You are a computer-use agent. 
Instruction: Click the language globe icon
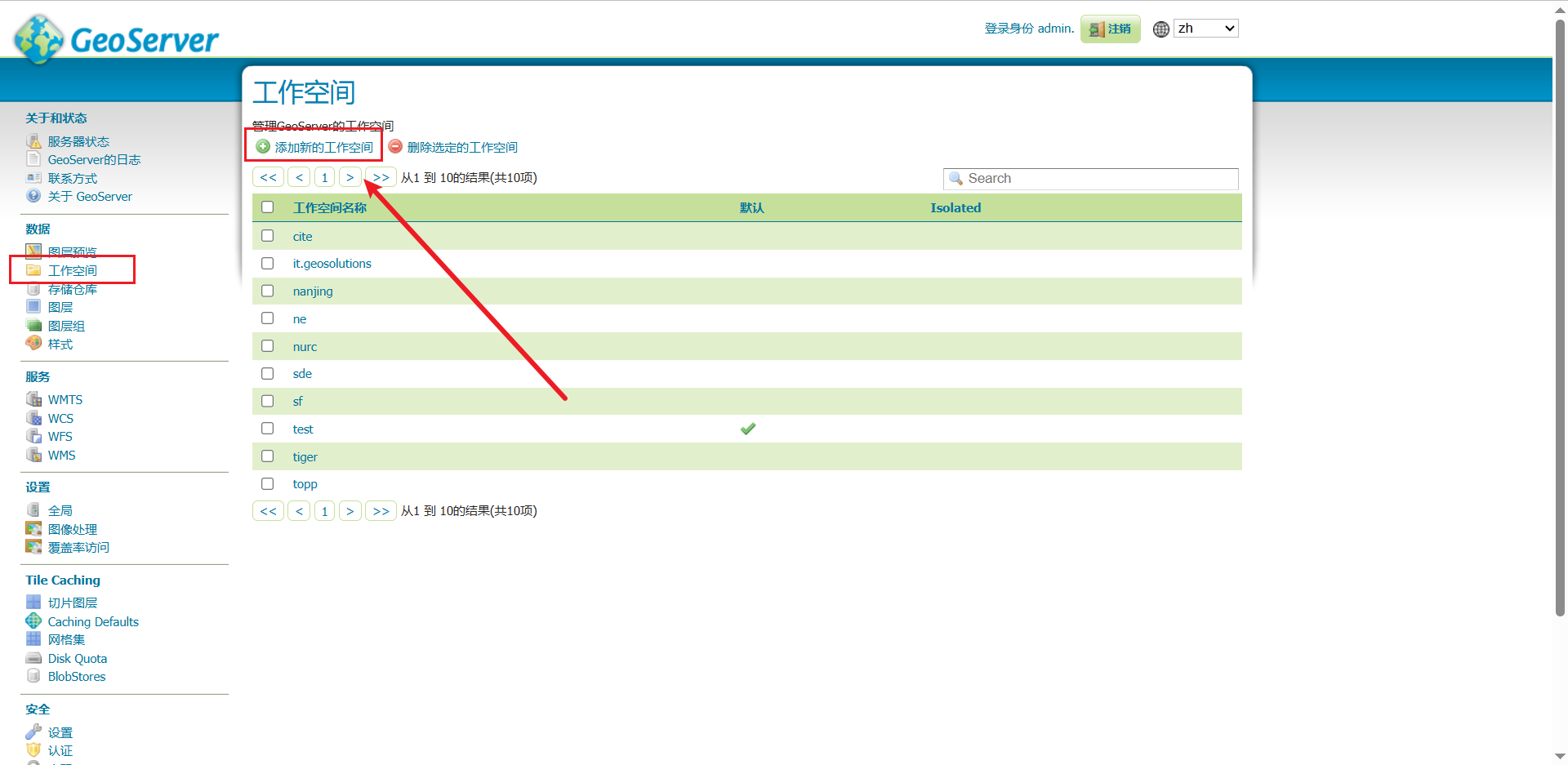pos(1161,29)
